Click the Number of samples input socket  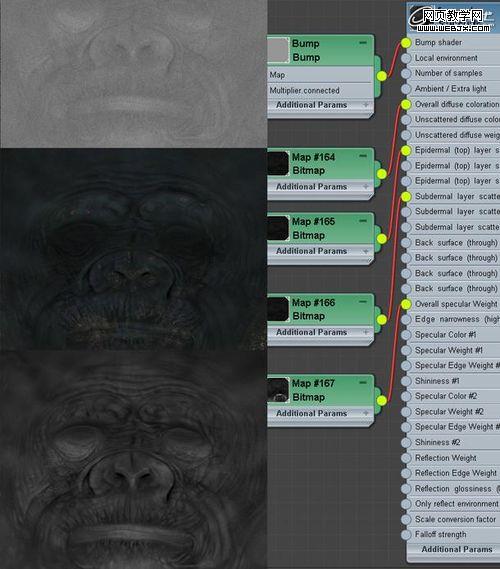coord(406,73)
